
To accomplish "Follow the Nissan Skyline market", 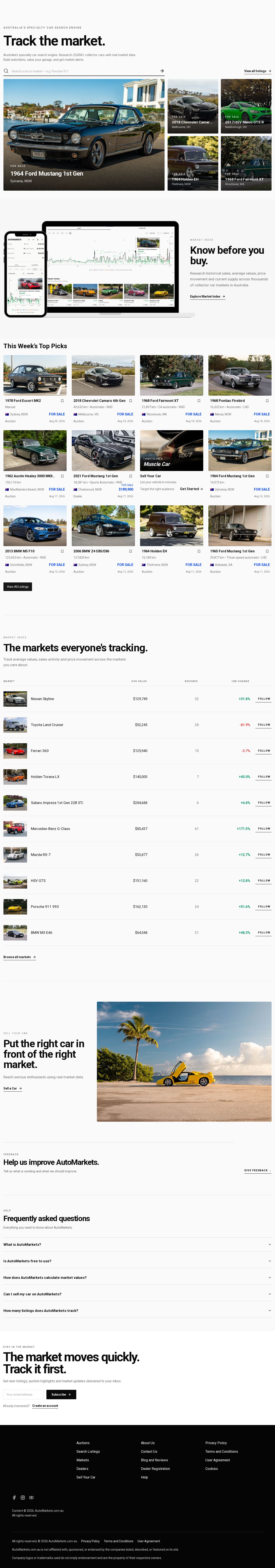I will point(263,699).
